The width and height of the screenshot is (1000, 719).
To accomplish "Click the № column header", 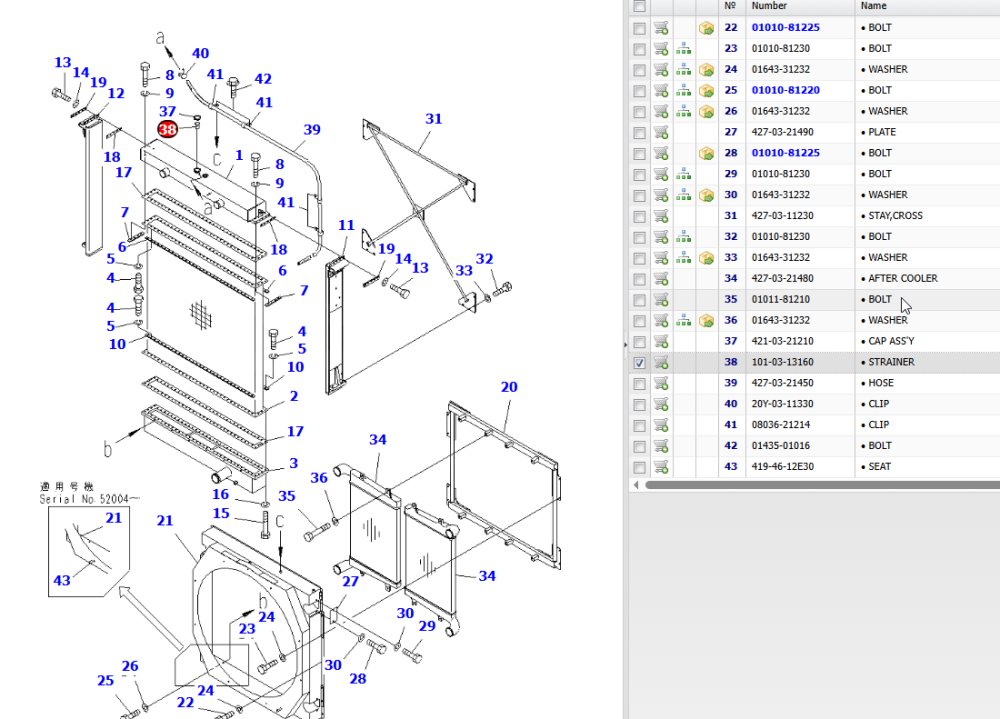I will point(730,6).
